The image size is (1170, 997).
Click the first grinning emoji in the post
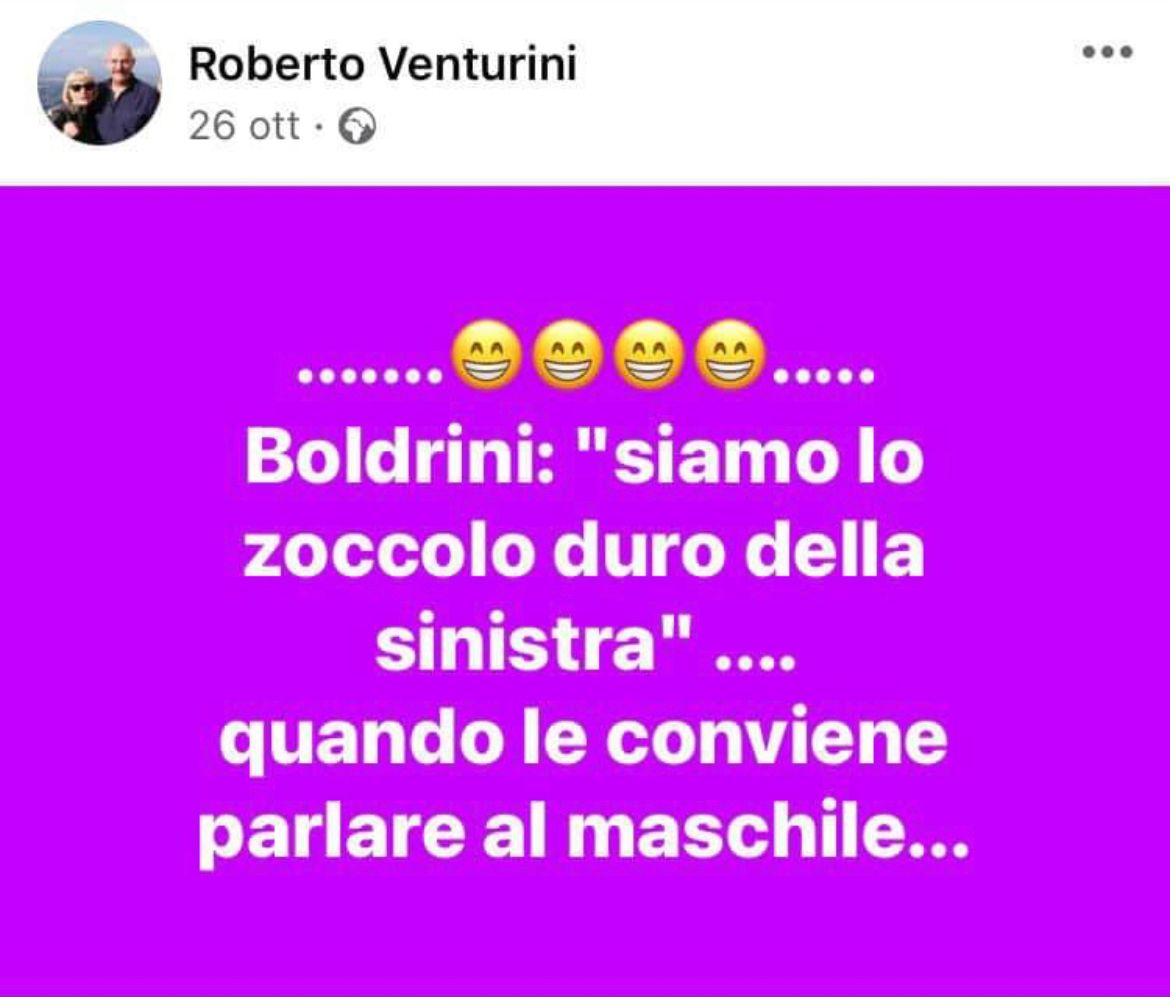487,355
